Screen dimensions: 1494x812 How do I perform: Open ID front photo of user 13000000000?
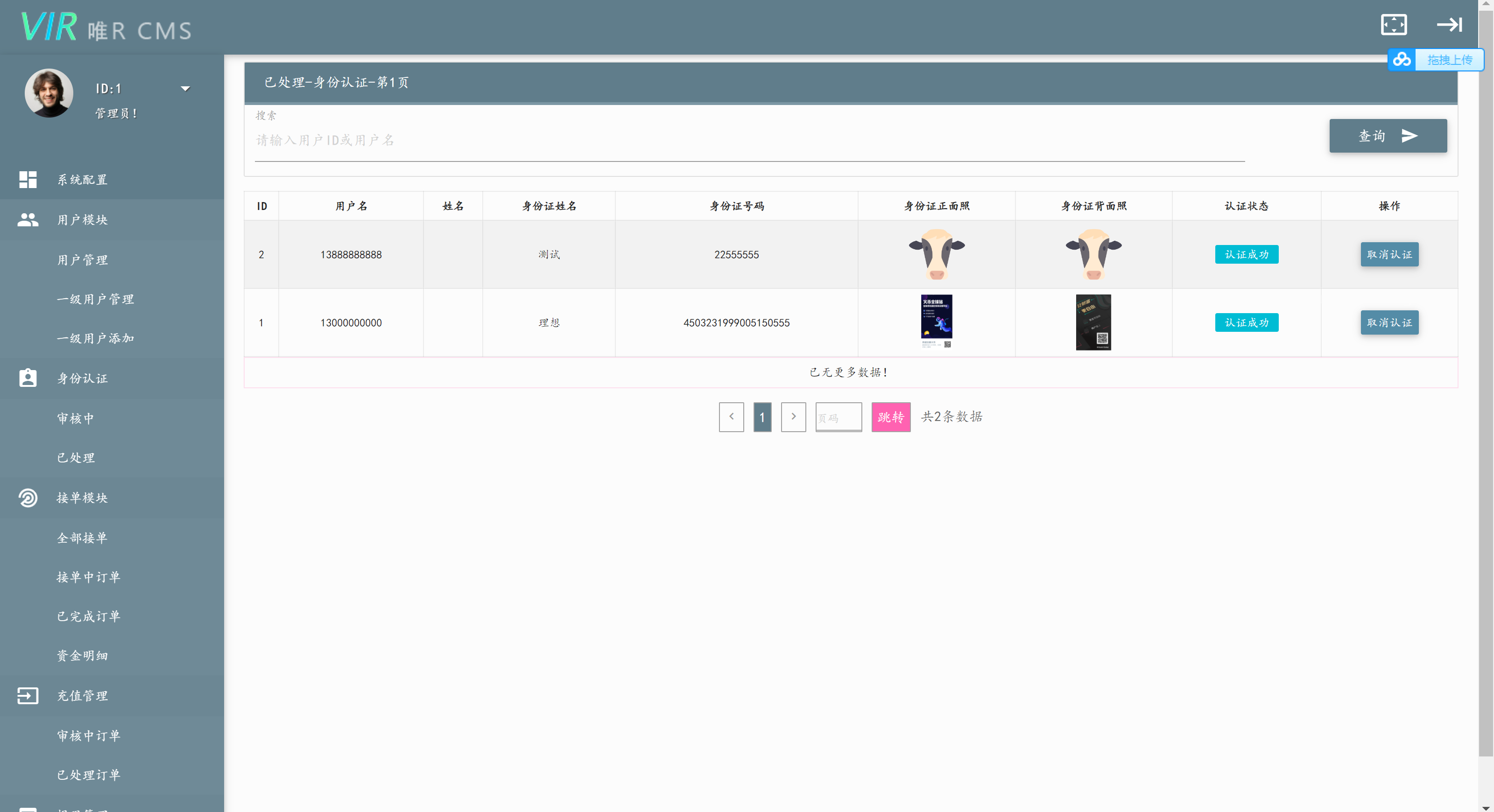pyautogui.click(x=936, y=322)
